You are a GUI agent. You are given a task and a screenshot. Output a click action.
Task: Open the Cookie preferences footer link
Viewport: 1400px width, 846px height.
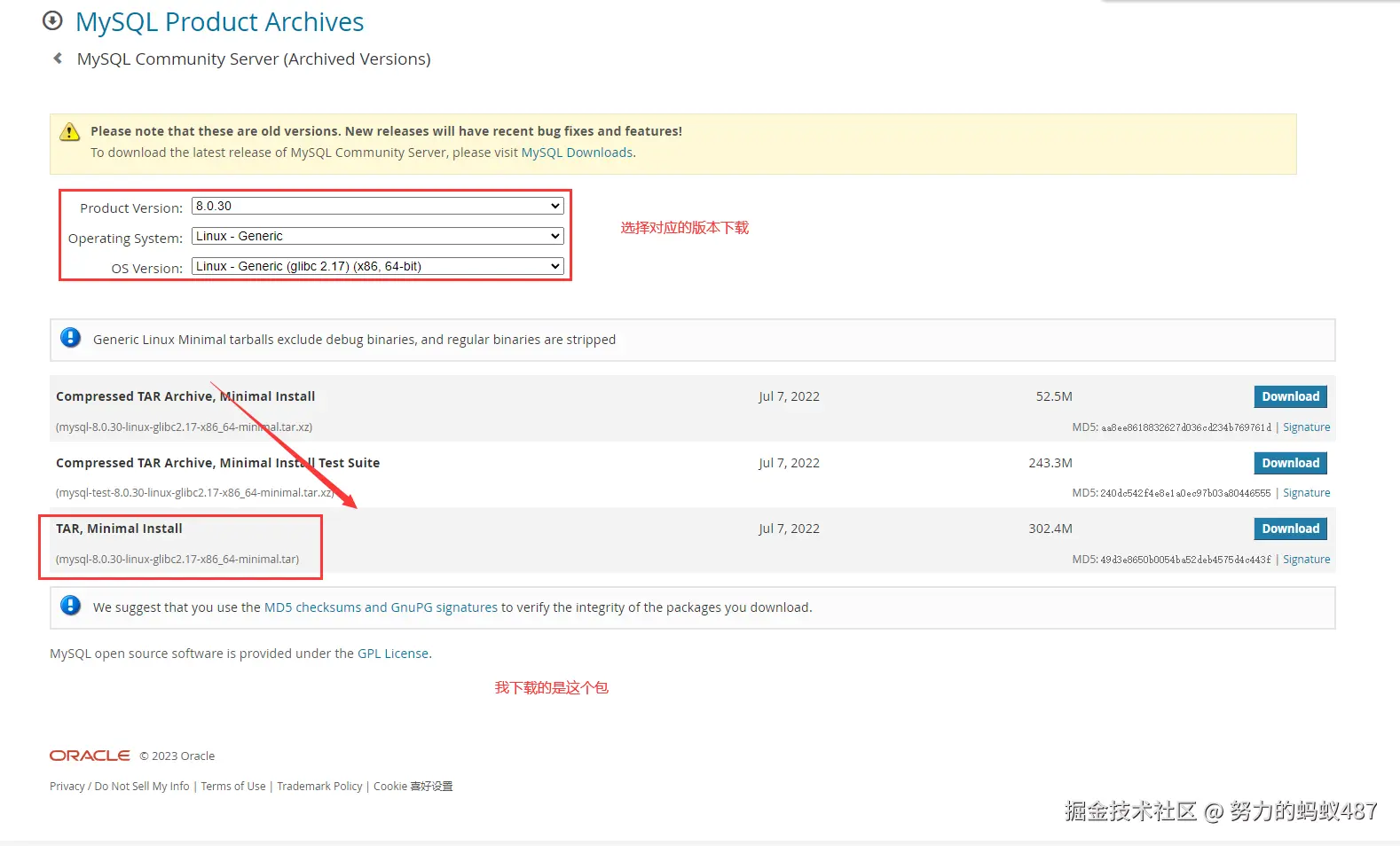tap(413, 787)
